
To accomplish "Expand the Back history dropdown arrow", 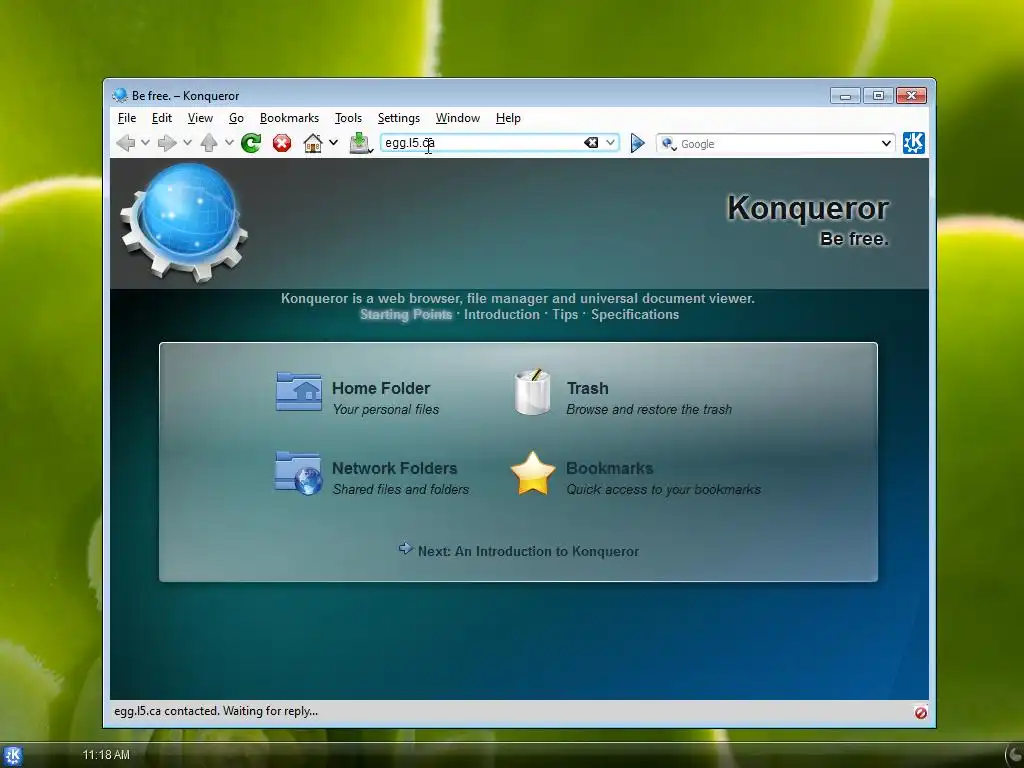I will [145, 142].
